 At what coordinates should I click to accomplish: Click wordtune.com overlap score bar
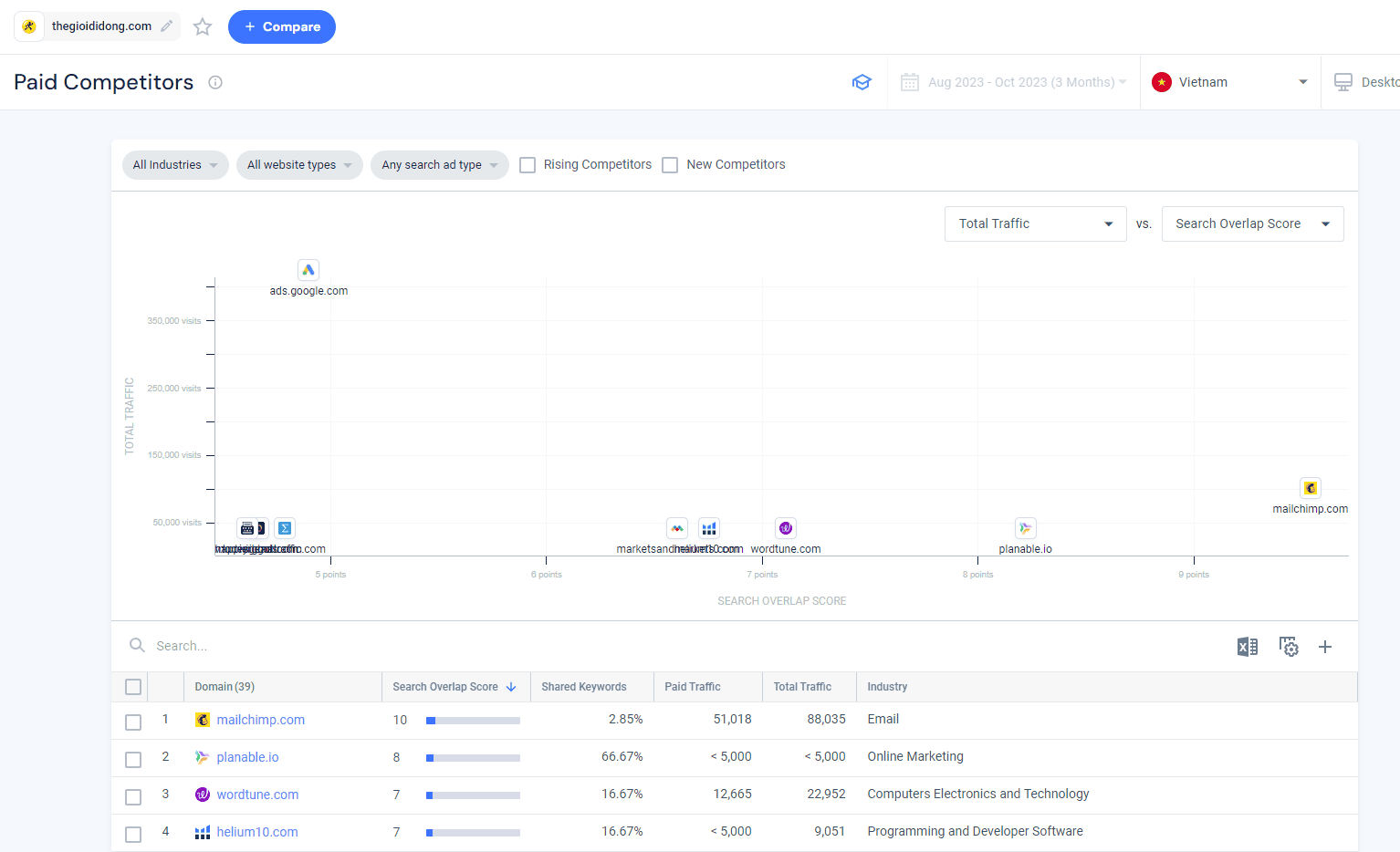(x=473, y=795)
